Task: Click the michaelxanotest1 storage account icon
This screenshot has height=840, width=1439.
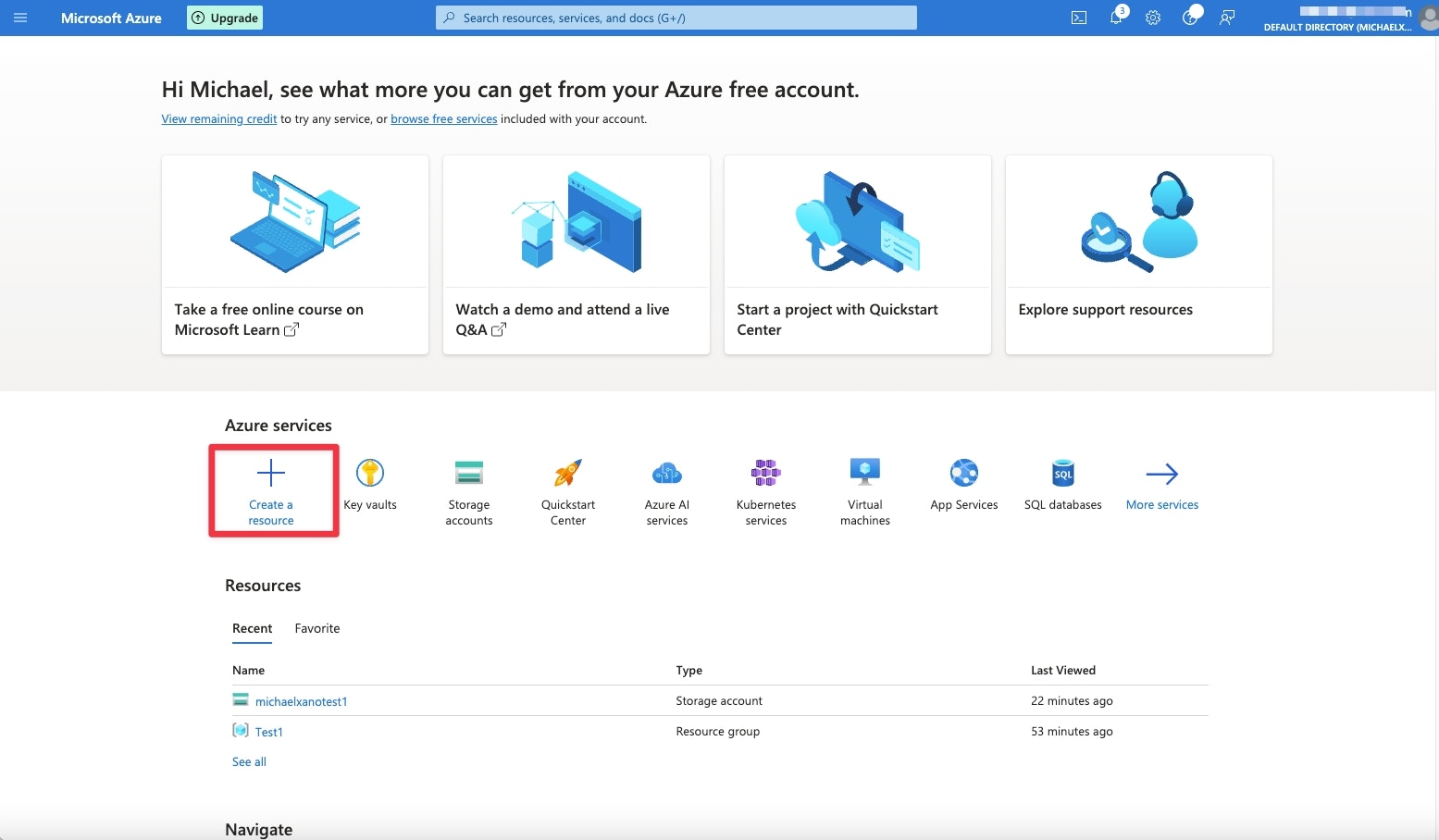Action: click(x=241, y=700)
